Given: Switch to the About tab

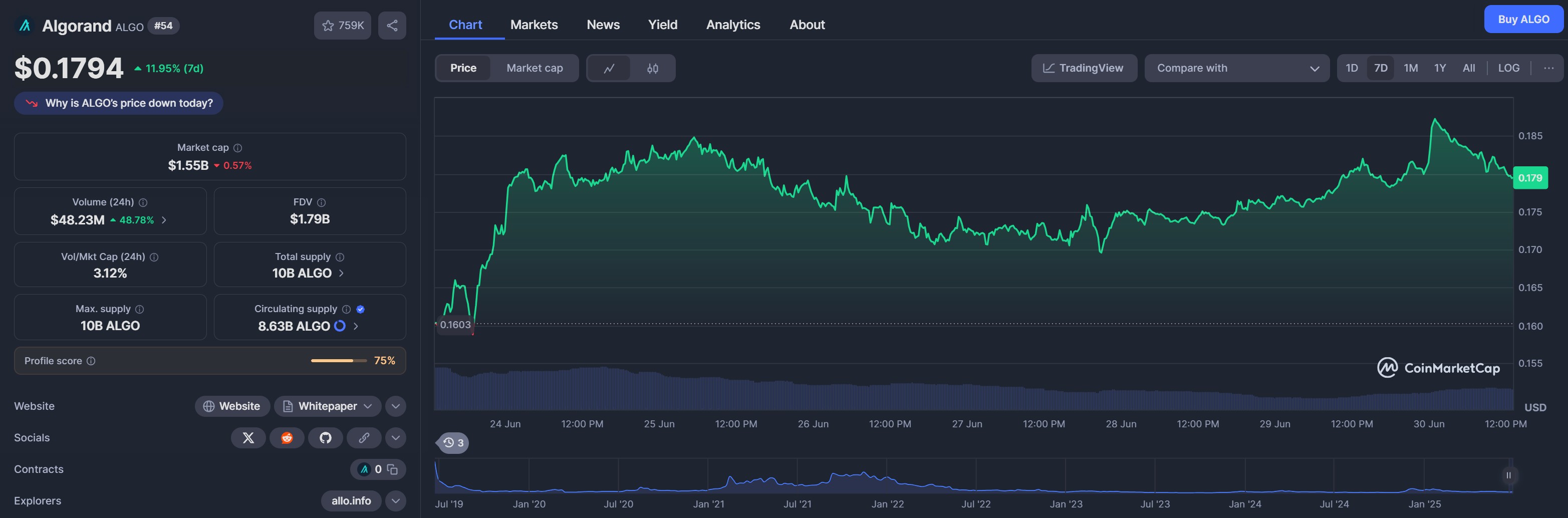Looking at the screenshot, I should (x=807, y=25).
